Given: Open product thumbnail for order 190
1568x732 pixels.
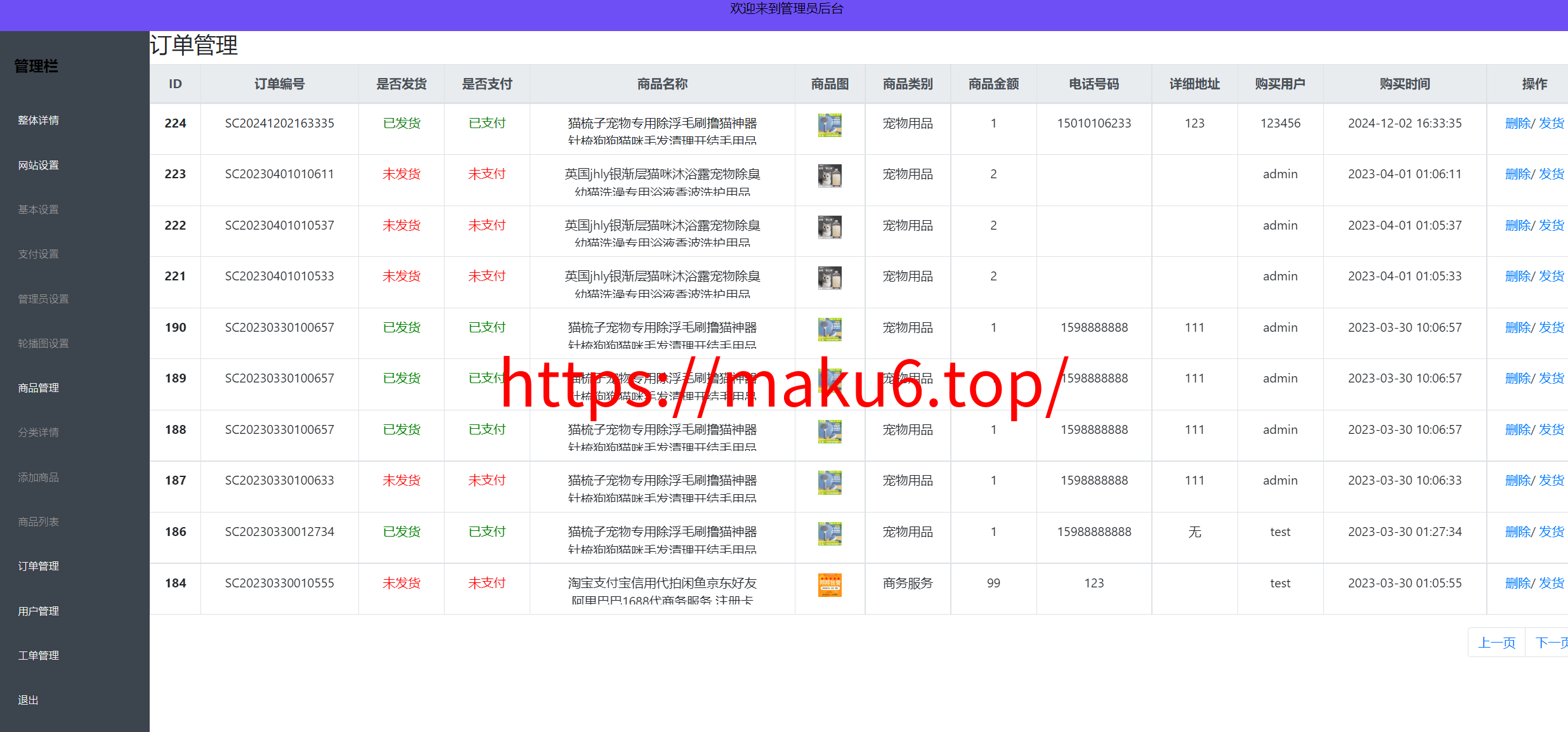Looking at the screenshot, I should (830, 329).
